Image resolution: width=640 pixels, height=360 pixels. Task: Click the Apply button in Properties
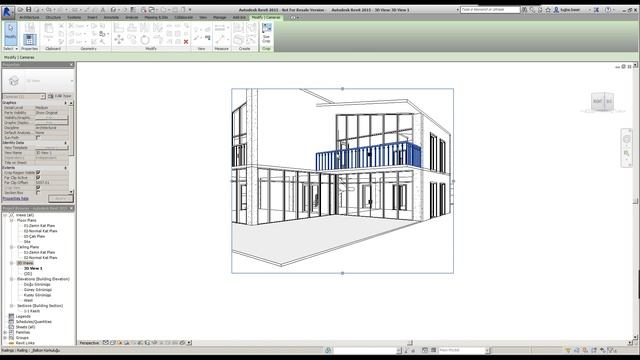[x=60, y=198]
